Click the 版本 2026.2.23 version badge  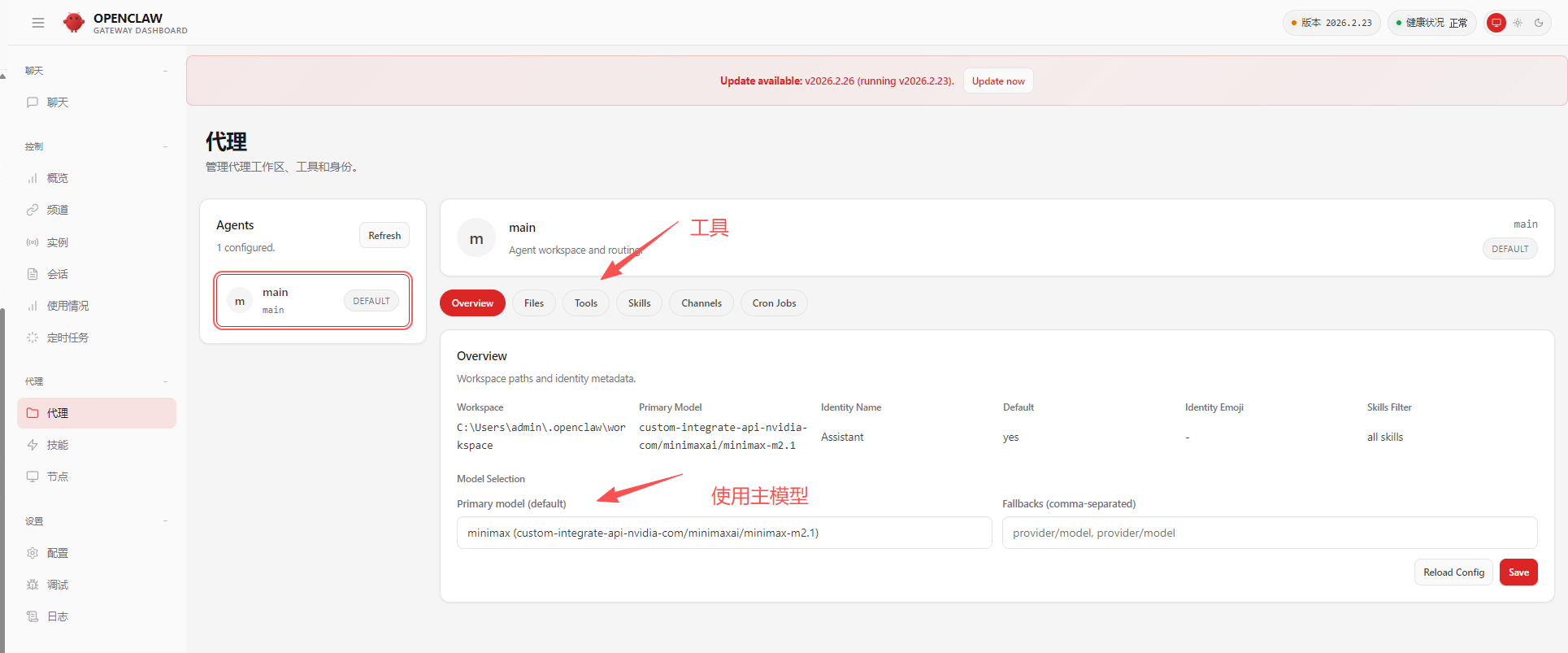pyautogui.click(x=1331, y=23)
